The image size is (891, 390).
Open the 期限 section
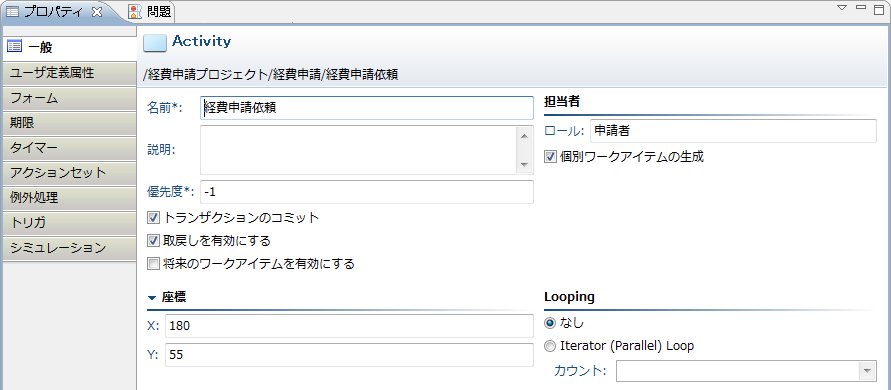coord(69,123)
